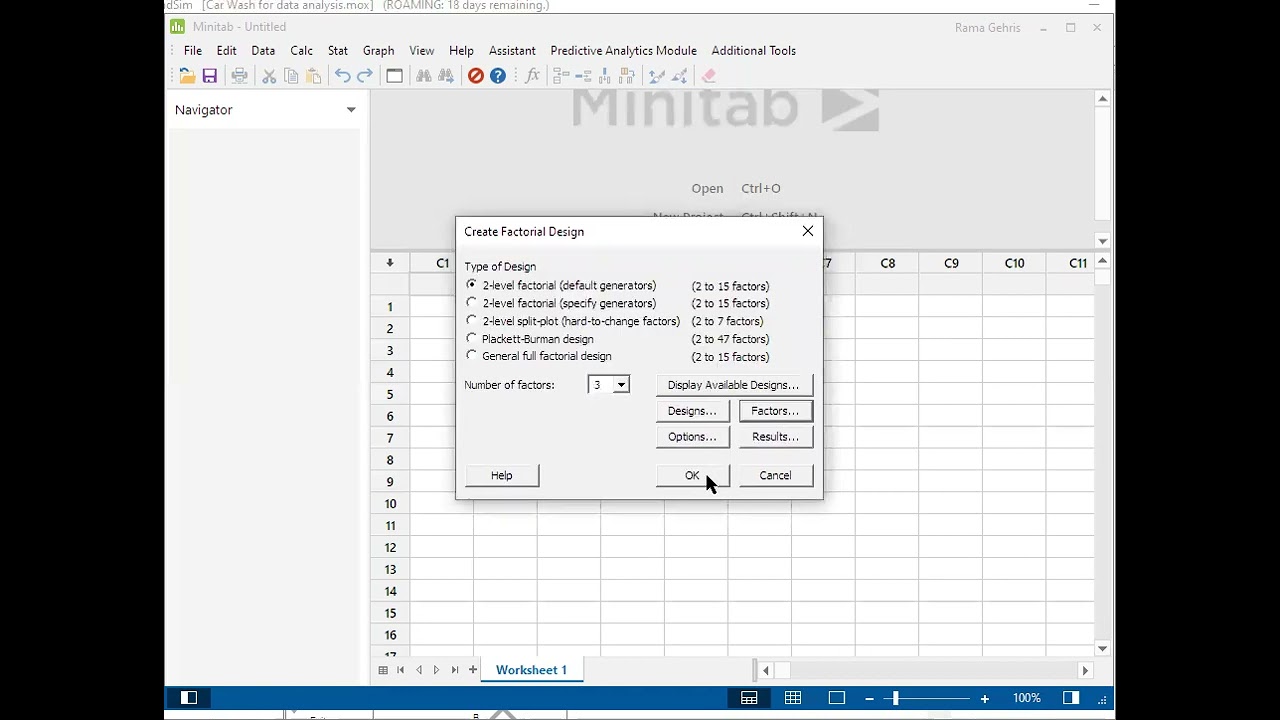Click the next sheet arrow
Screen dimensions: 1280x720
point(437,670)
